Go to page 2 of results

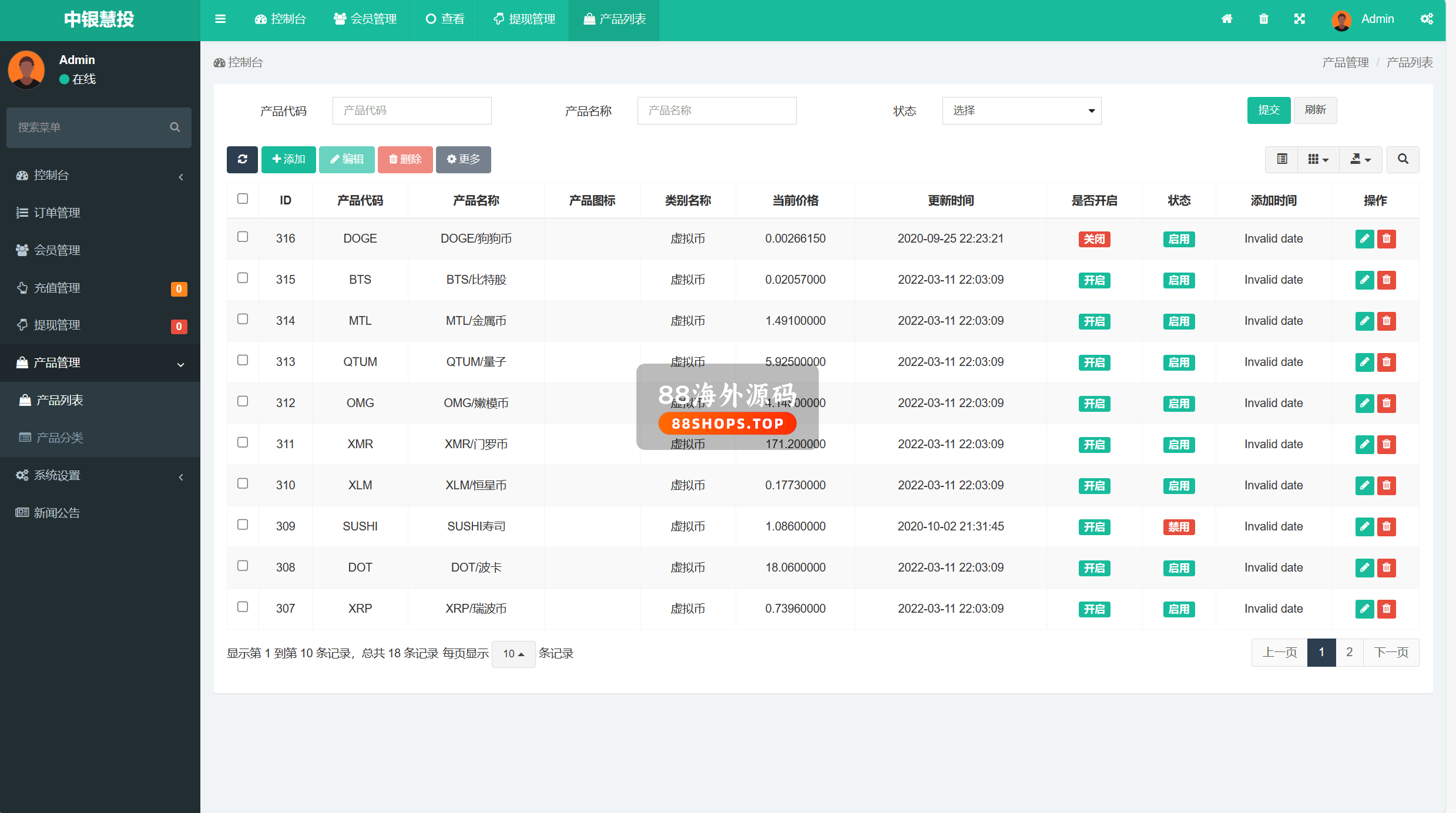1349,652
